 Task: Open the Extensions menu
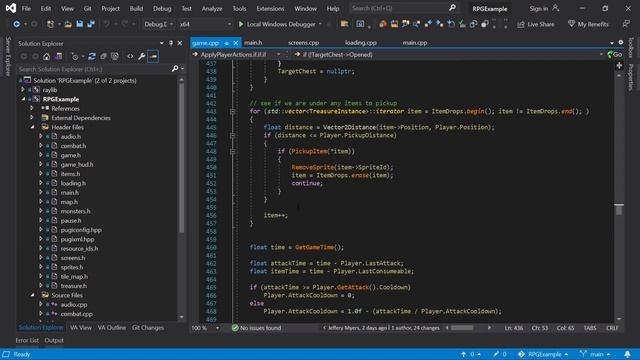pos(270,8)
